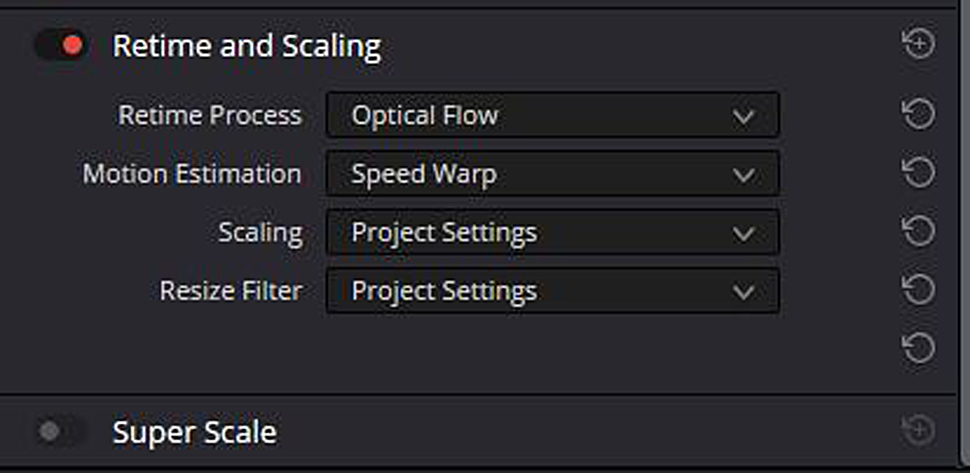Click the chevron arrow beside Speed Warp
Viewport: 970px width, 473px height.
(x=743, y=175)
